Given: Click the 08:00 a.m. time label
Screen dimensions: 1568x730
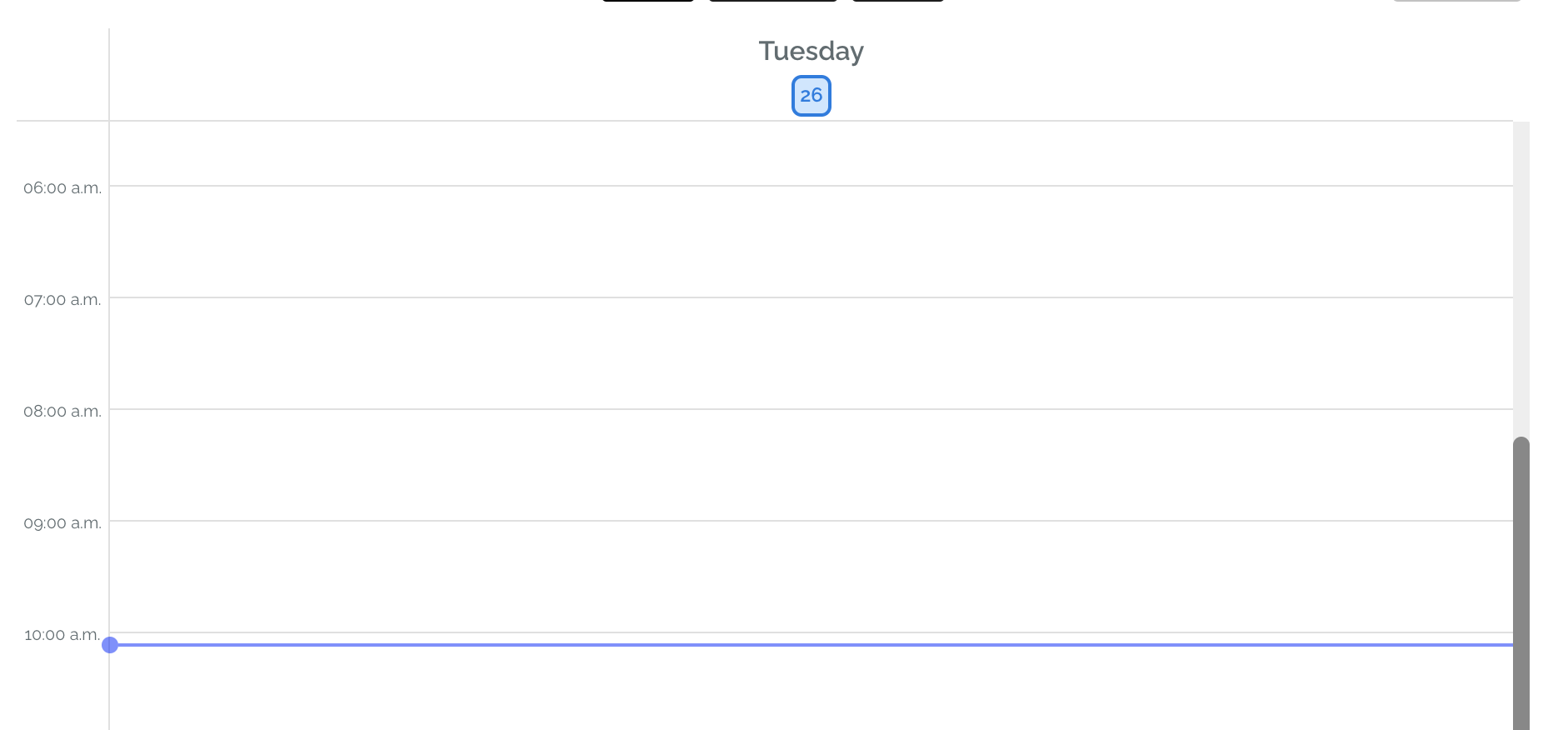Looking at the screenshot, I should [x=62, y=411].
